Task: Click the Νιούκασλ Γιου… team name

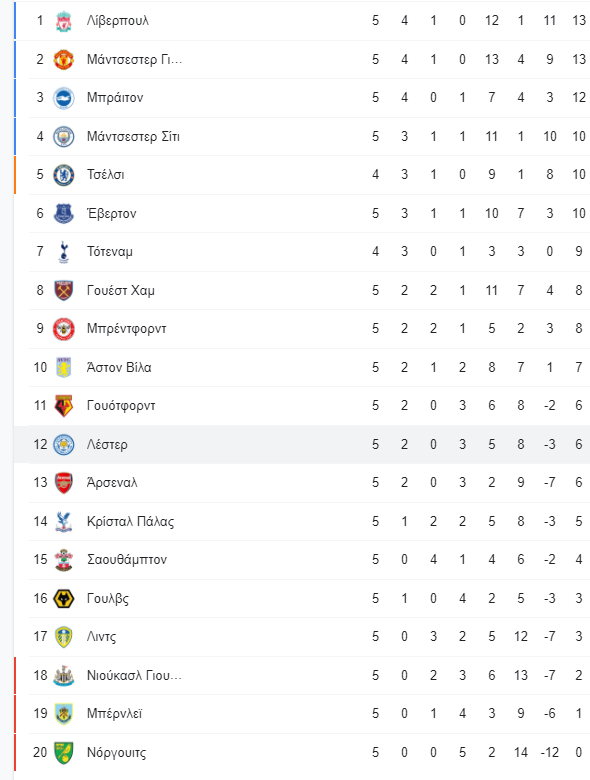Action: 134,676
